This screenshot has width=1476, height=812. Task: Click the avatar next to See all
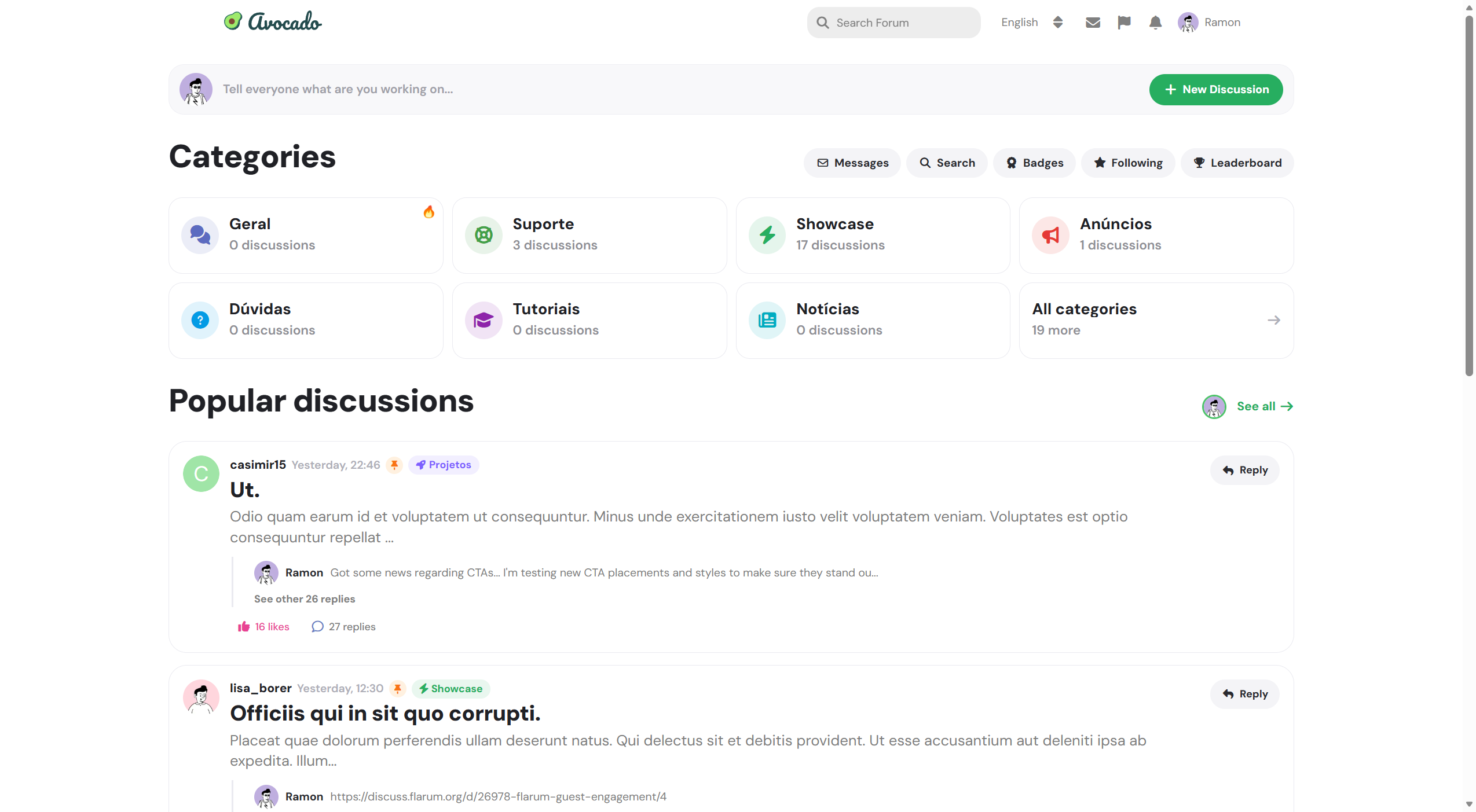[x=1214, y=406]
